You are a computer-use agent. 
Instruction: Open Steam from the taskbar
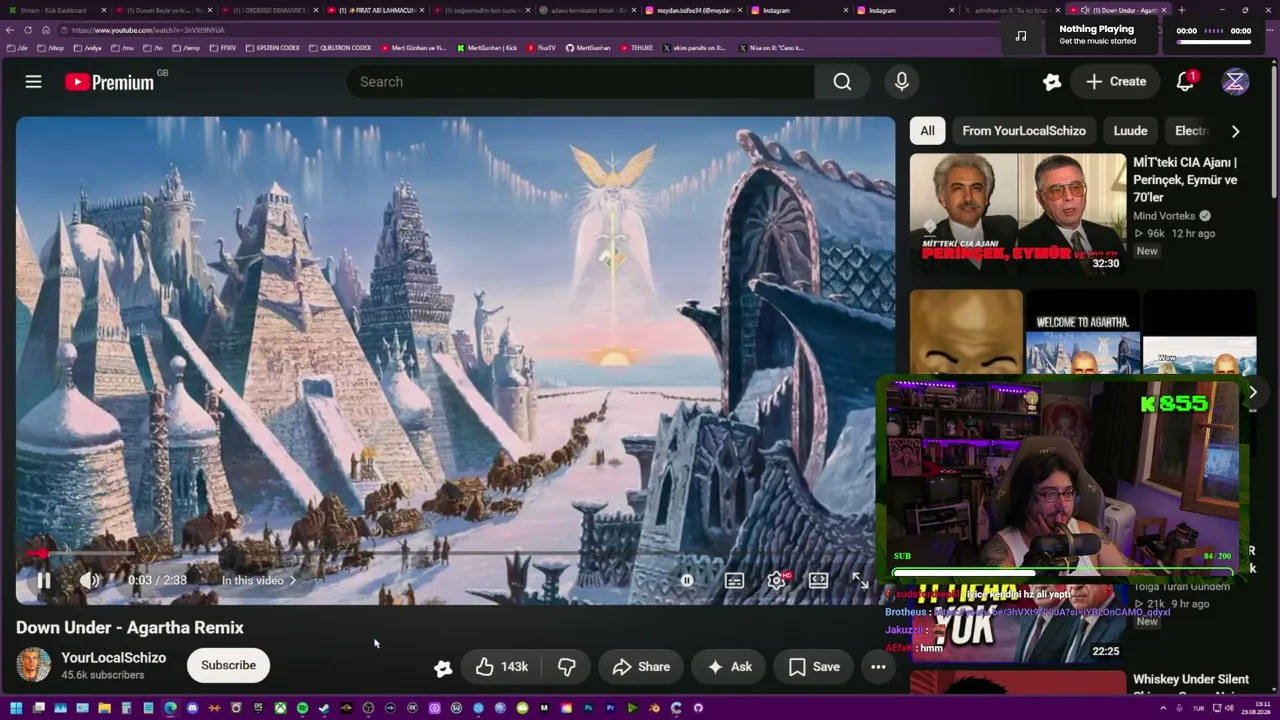[324, 708]
